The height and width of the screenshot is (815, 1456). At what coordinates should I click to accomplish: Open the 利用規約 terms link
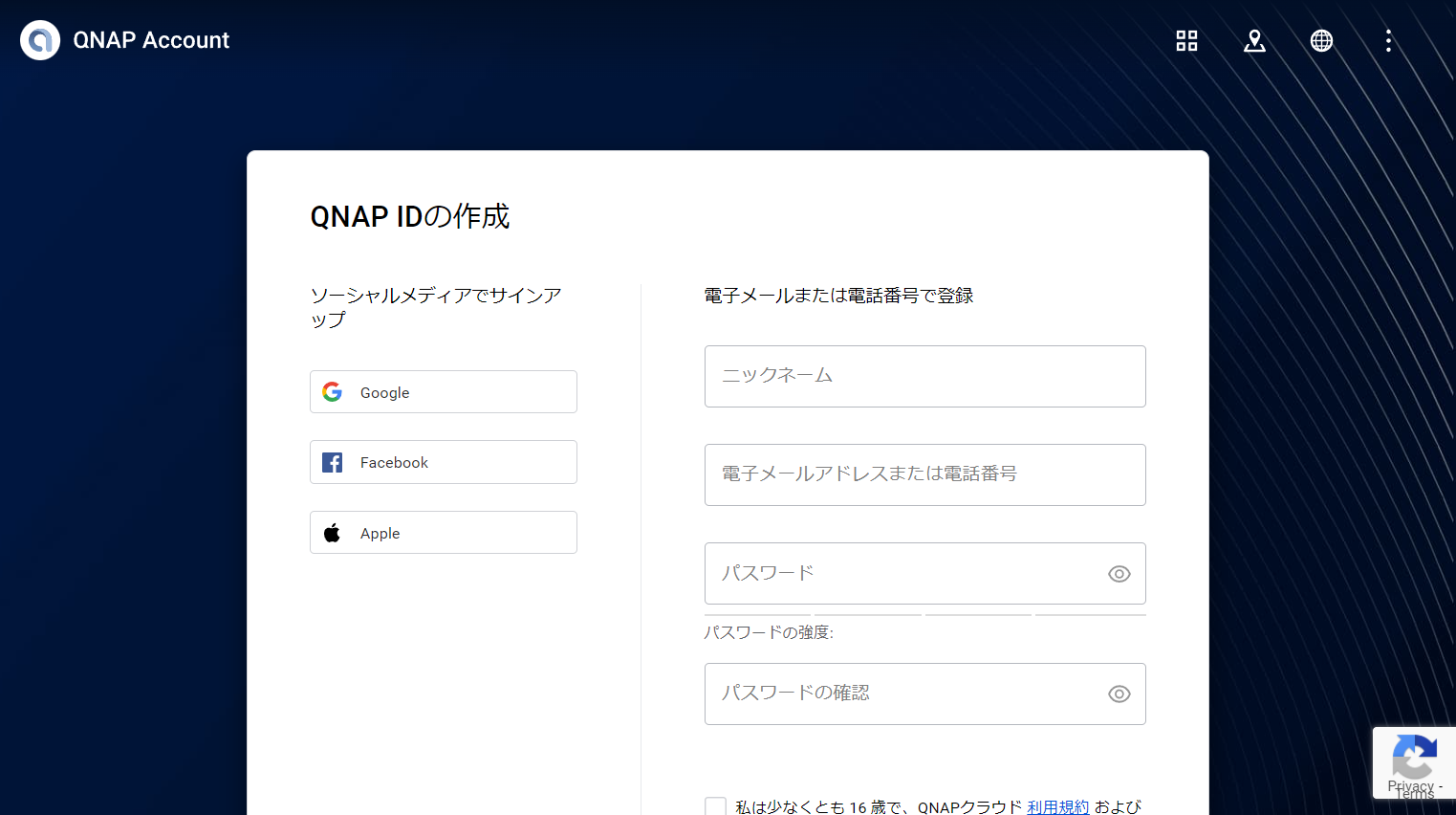coord(1058,806)
